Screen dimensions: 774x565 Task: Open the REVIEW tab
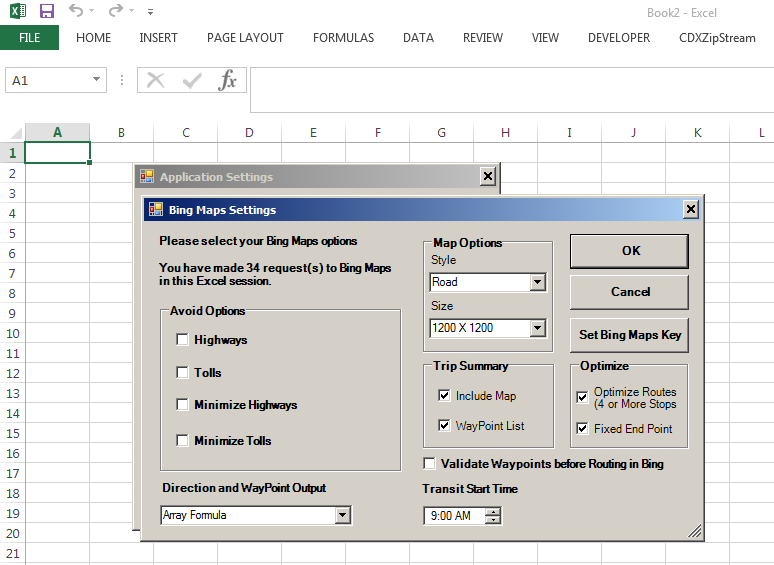pos(483,38)
